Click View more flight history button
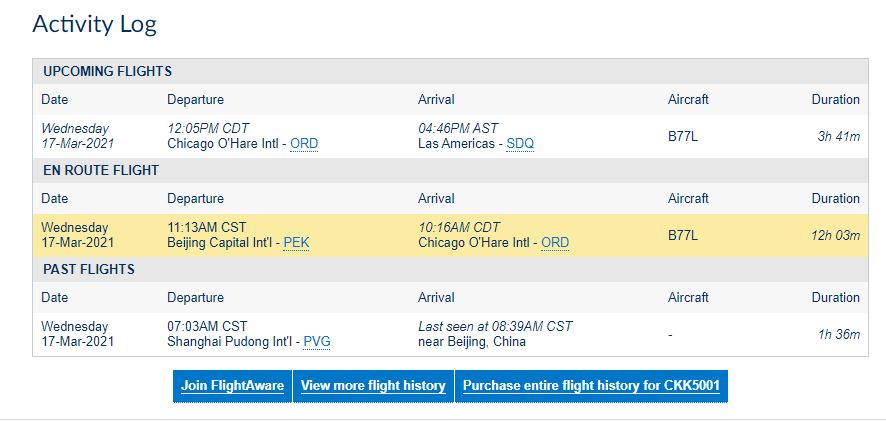This screenshot has height=421, width=886. point(373,386)
